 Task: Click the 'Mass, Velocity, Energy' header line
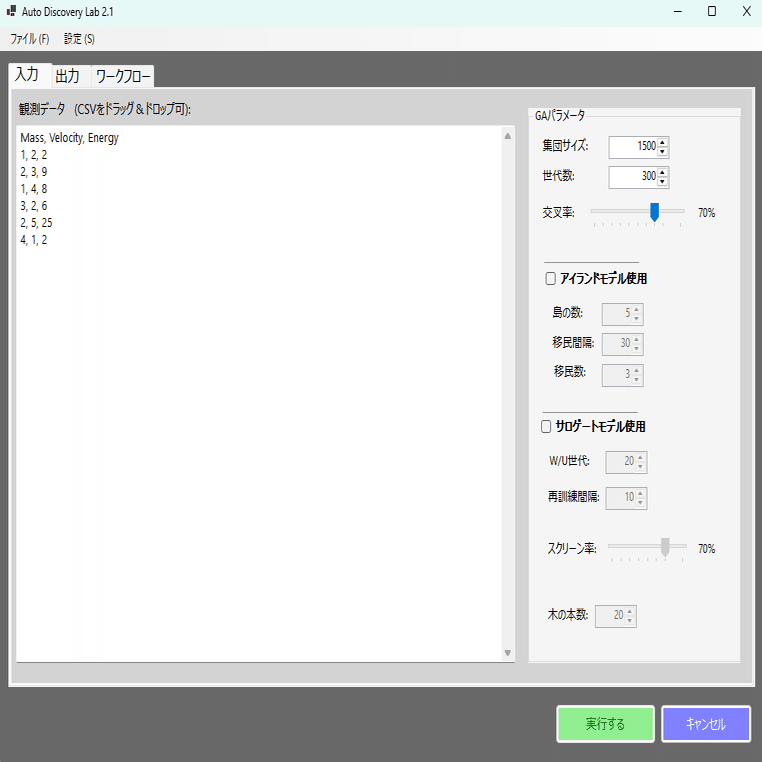coord(69,138)
